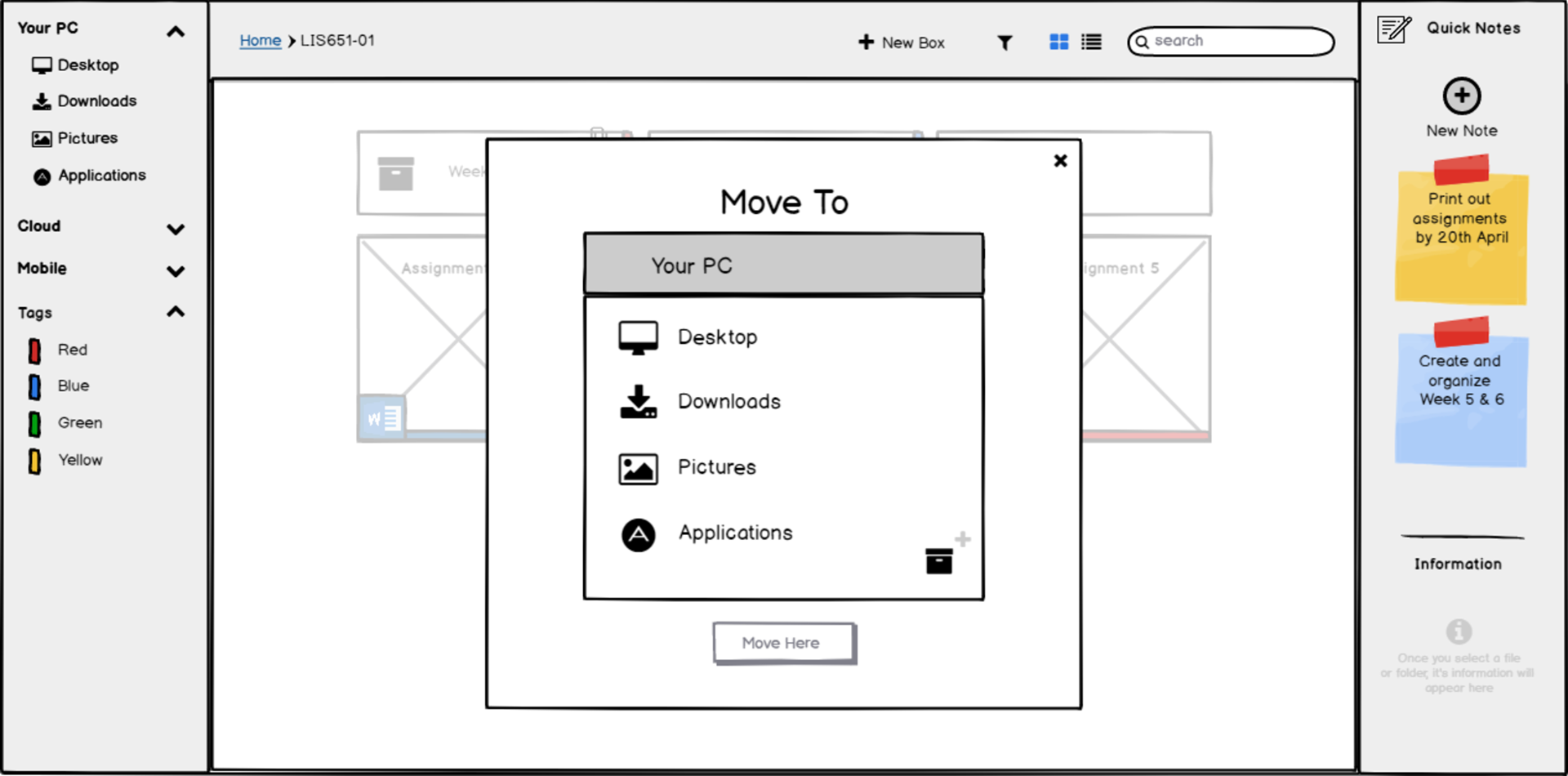Click the Quick Notes heading
The height and width of the screenshot is (776, 1568).
[1473, 29]
